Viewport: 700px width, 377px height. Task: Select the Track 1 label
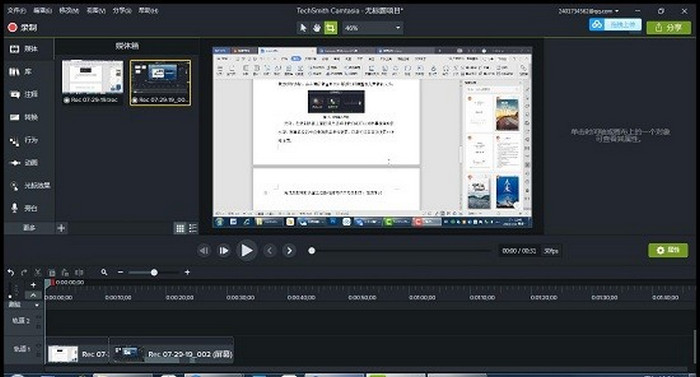21,348
